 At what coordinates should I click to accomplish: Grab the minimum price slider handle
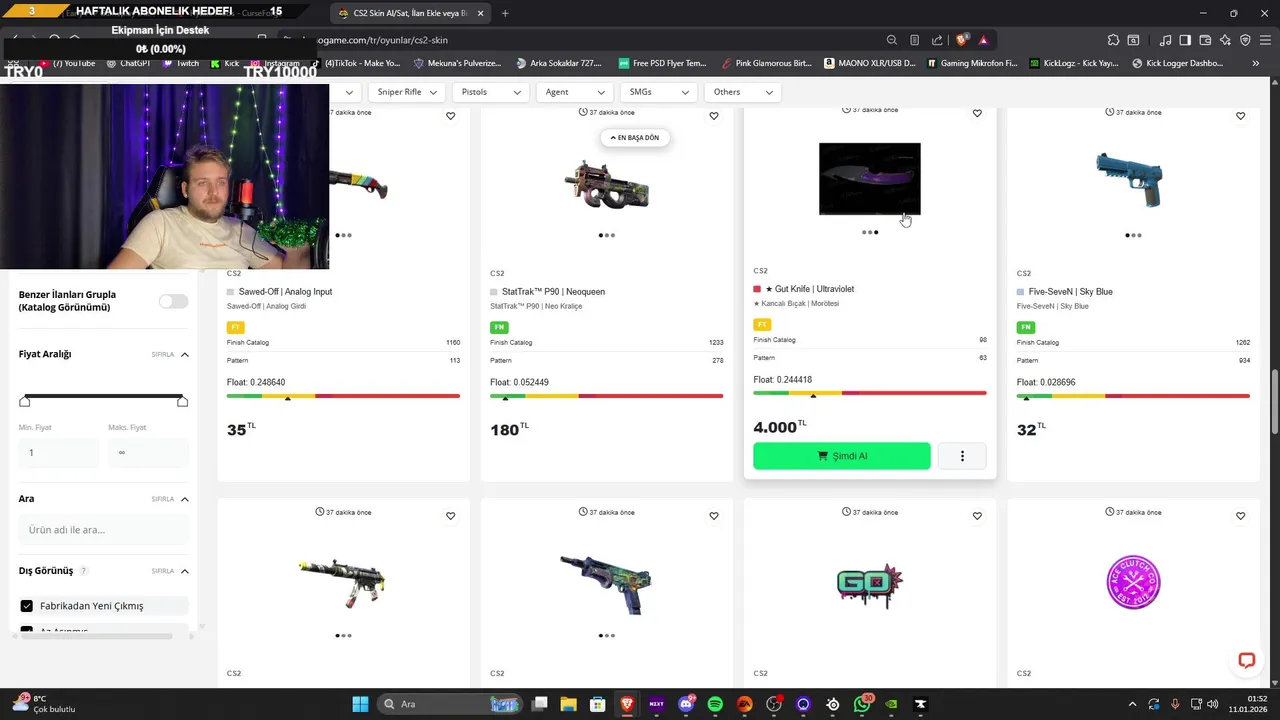coord(25,401)
